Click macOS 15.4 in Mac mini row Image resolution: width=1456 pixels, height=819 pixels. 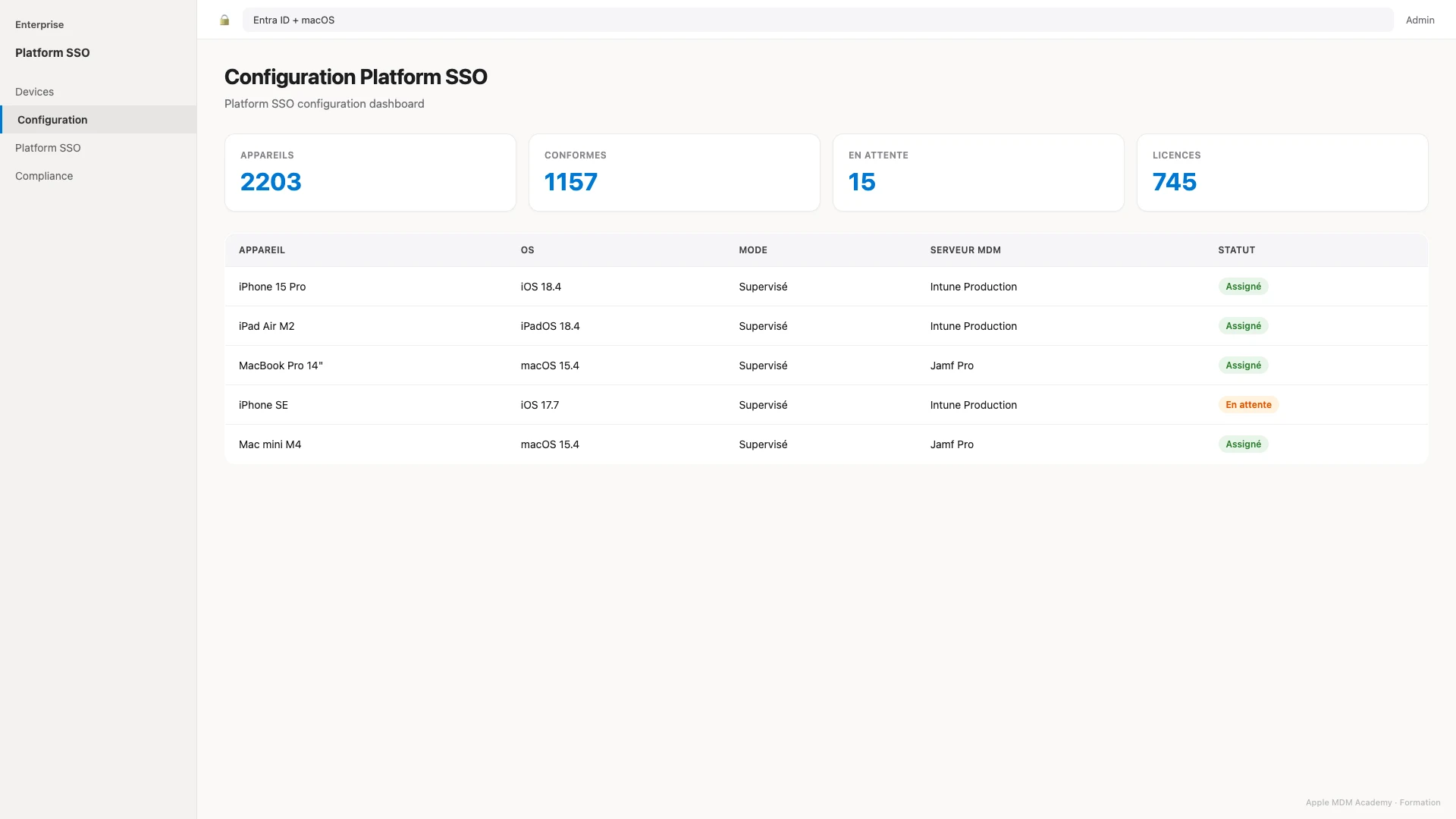550,444
